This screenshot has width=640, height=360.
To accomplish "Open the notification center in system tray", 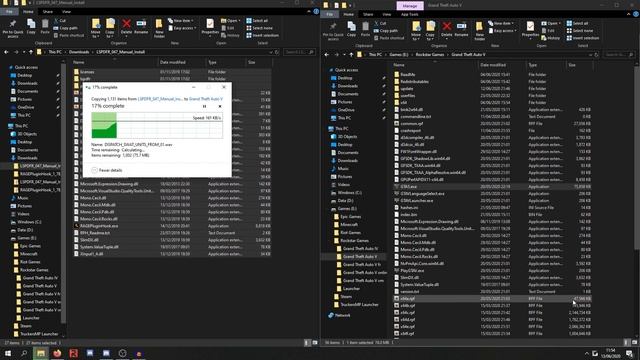I will click(x=629, y=353).
